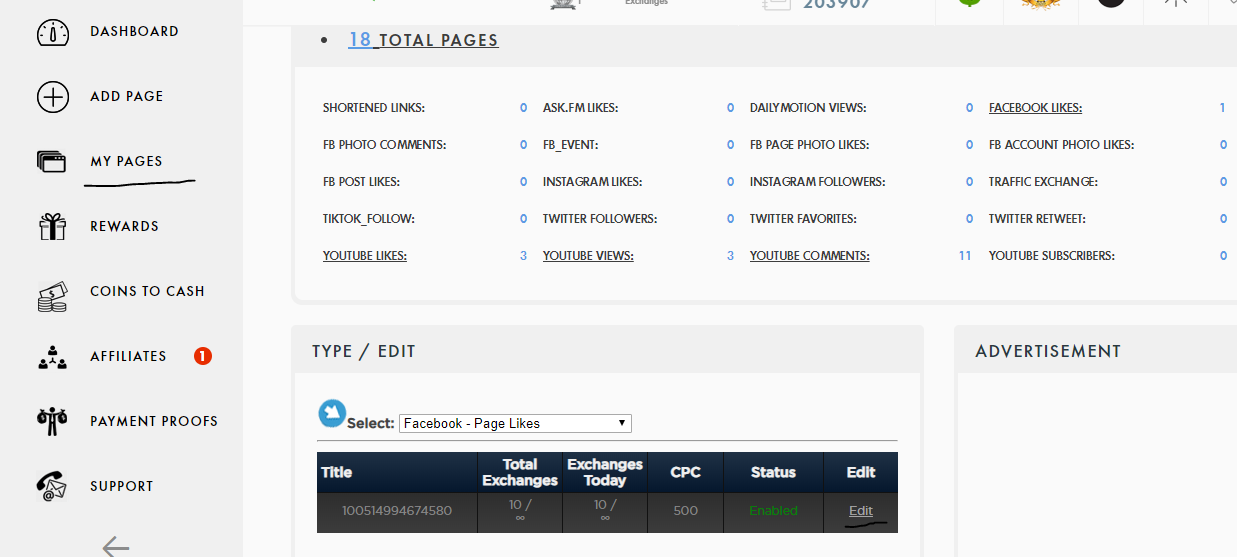Open the Dashboard menu item
Screen dimensions: 1237x557
(134, 32)
